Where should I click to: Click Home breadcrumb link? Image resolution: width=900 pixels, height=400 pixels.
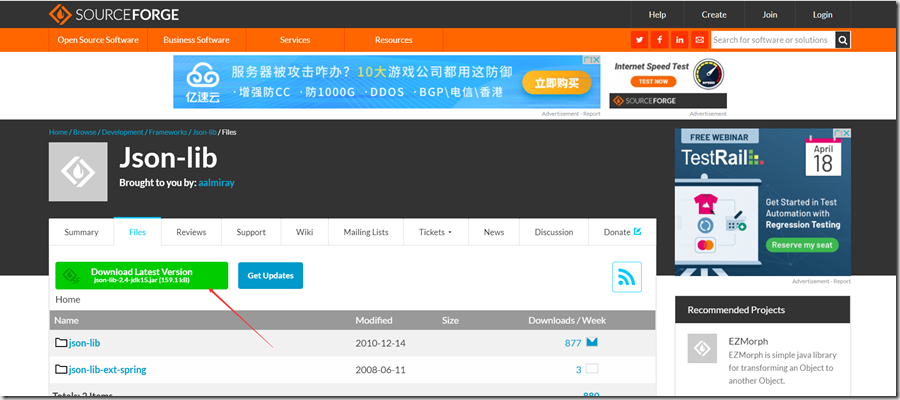point(58,132)
